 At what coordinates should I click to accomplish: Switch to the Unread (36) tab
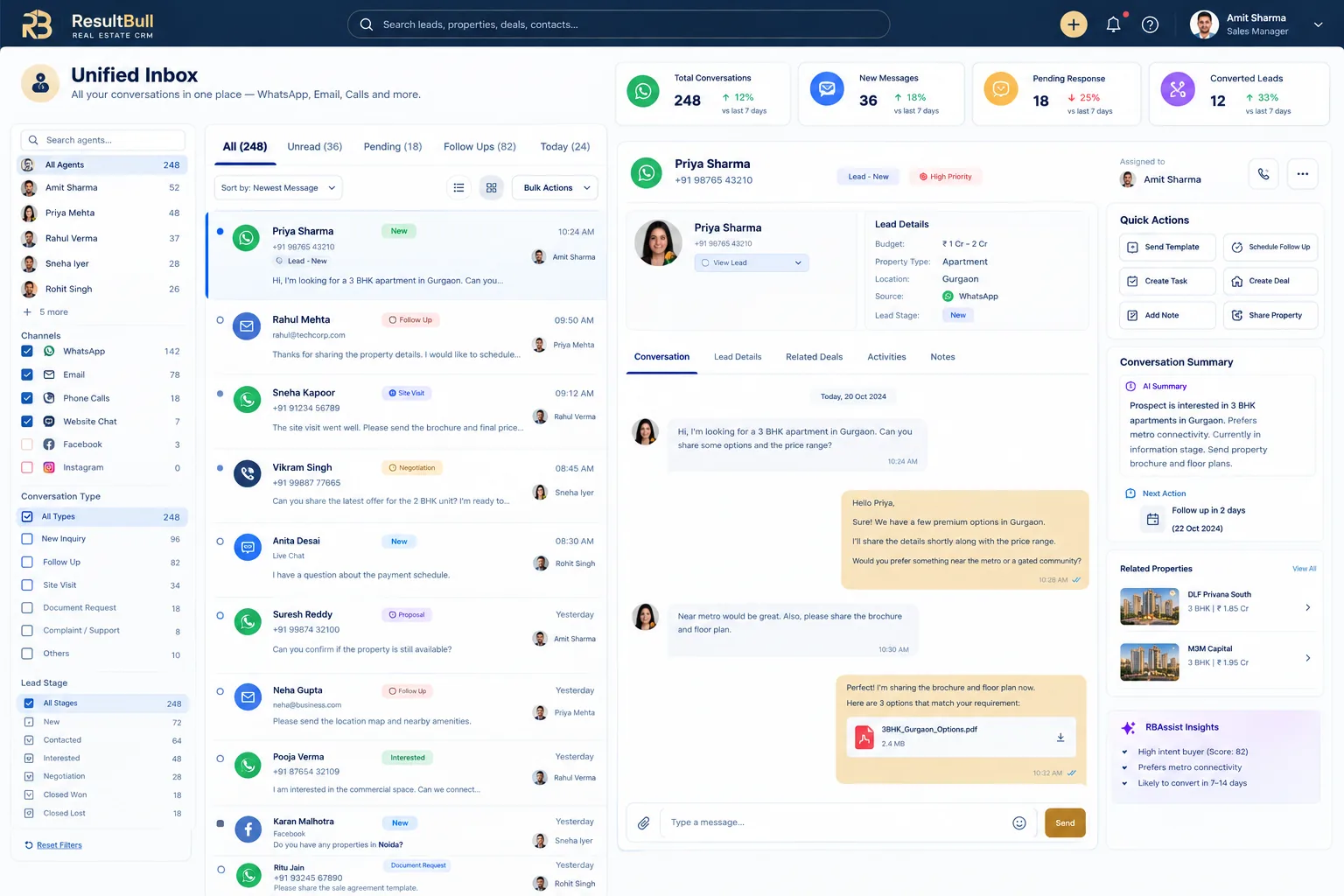point(315,146)
